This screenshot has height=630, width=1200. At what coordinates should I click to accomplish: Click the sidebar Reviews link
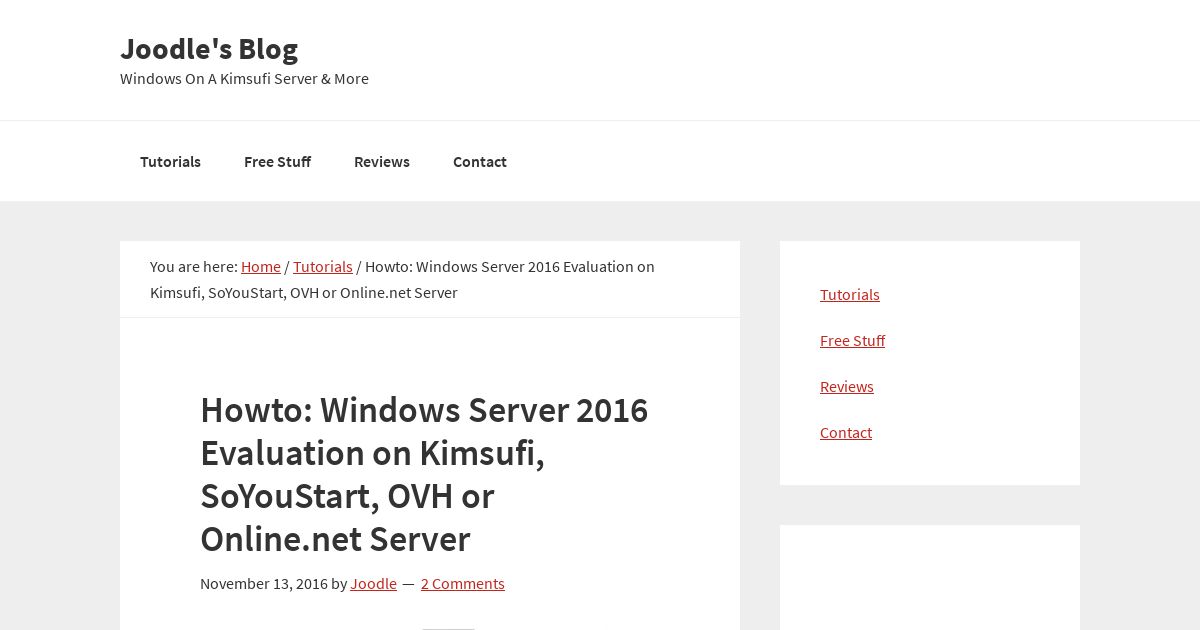(847, 386)
